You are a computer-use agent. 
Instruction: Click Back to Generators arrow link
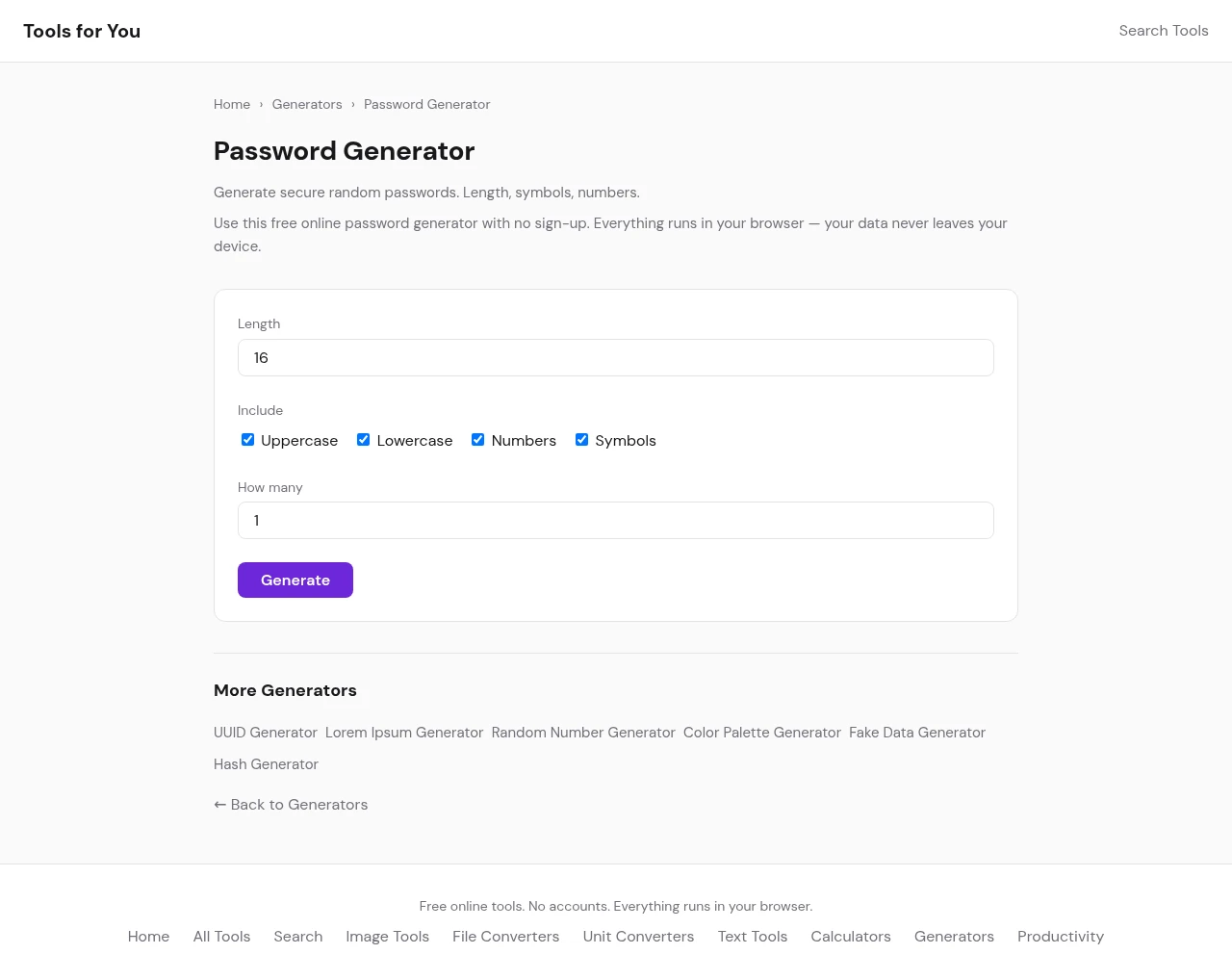[291, 805]
